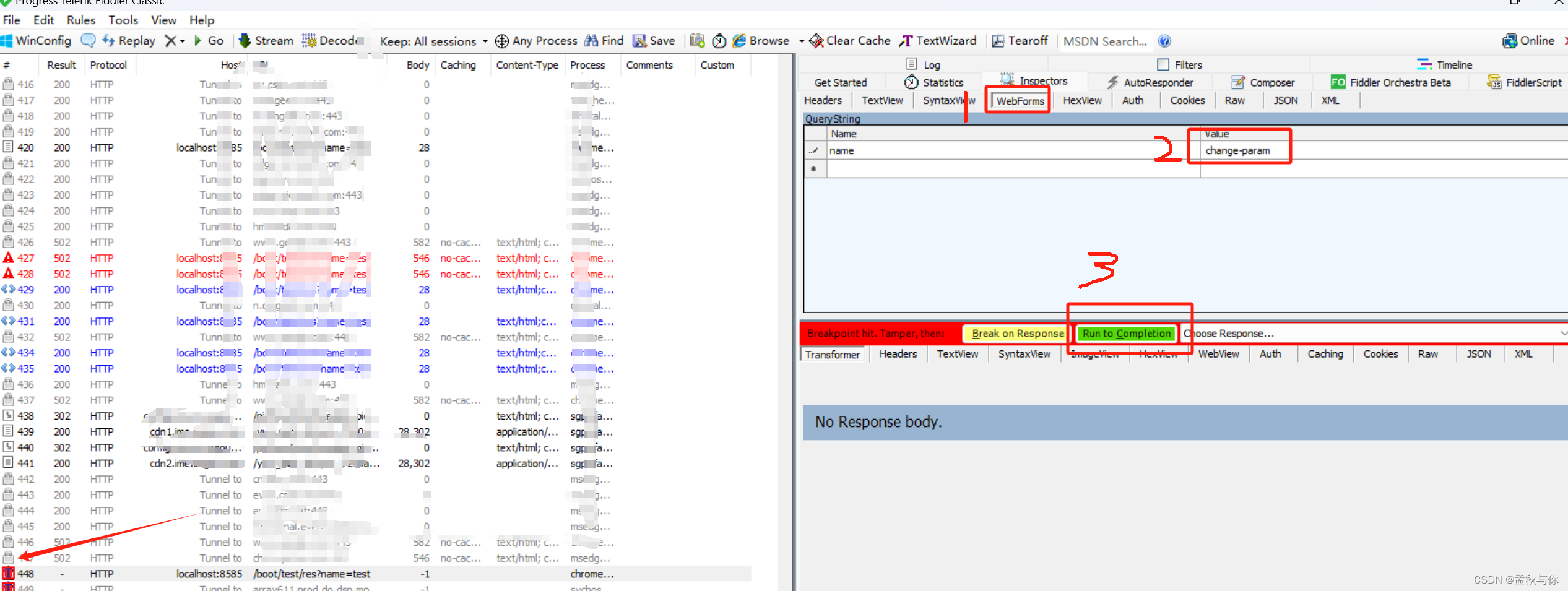Open the Statistics tab

point(934,82)
